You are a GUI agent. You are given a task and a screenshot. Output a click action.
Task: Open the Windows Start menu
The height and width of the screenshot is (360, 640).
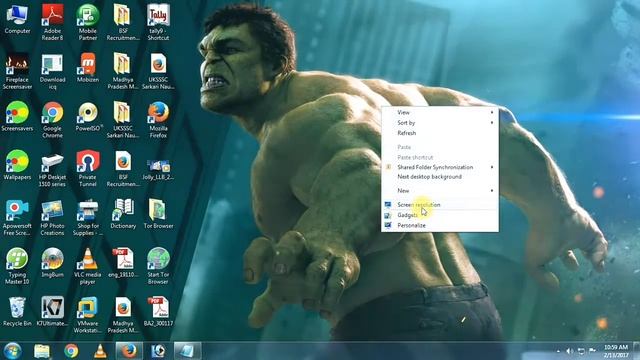pos(12,351)
